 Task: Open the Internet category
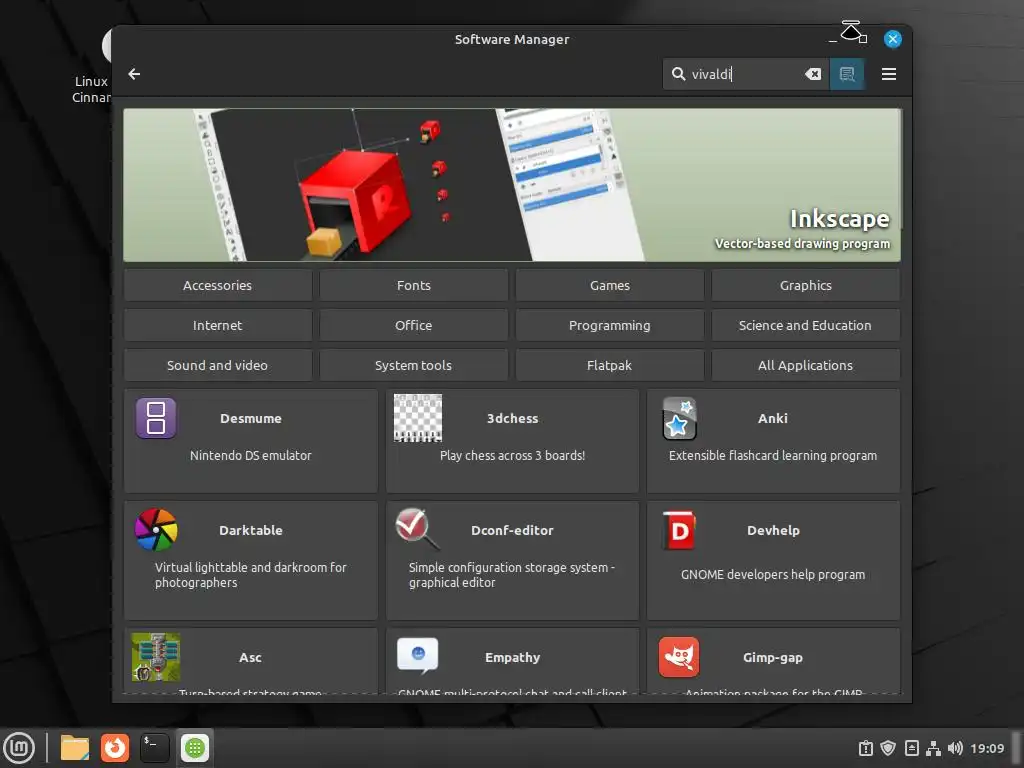pyautogui.click(x=217, y=325)
